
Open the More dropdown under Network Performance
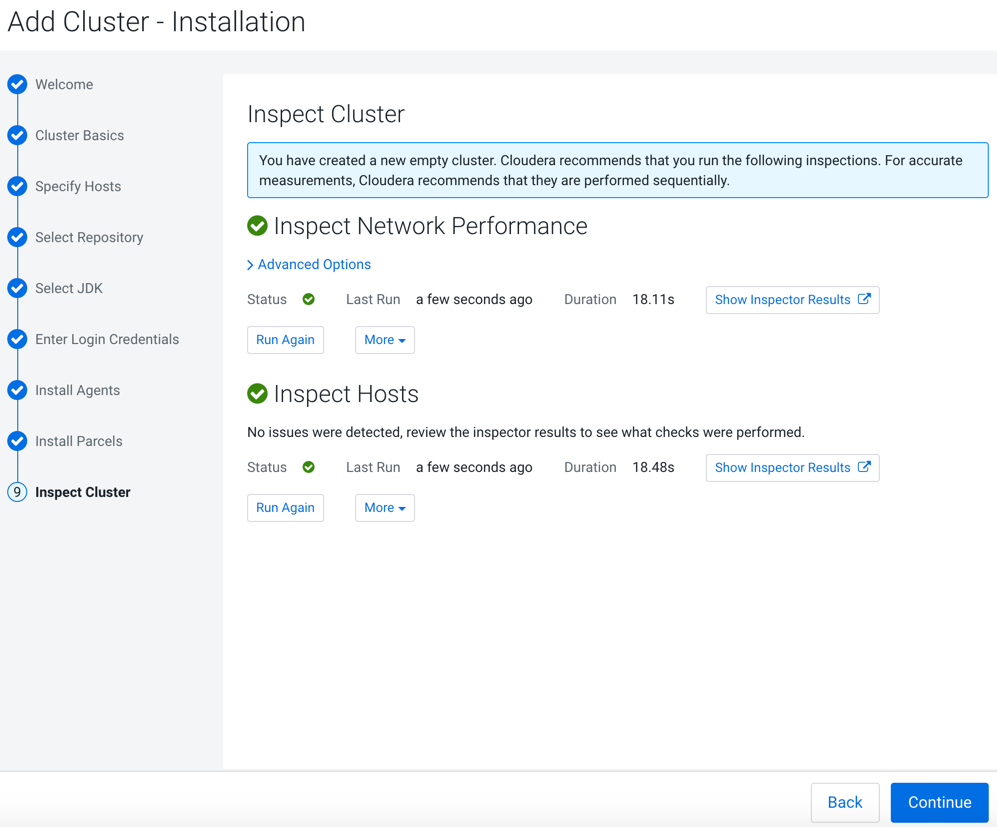click(384, 340)
